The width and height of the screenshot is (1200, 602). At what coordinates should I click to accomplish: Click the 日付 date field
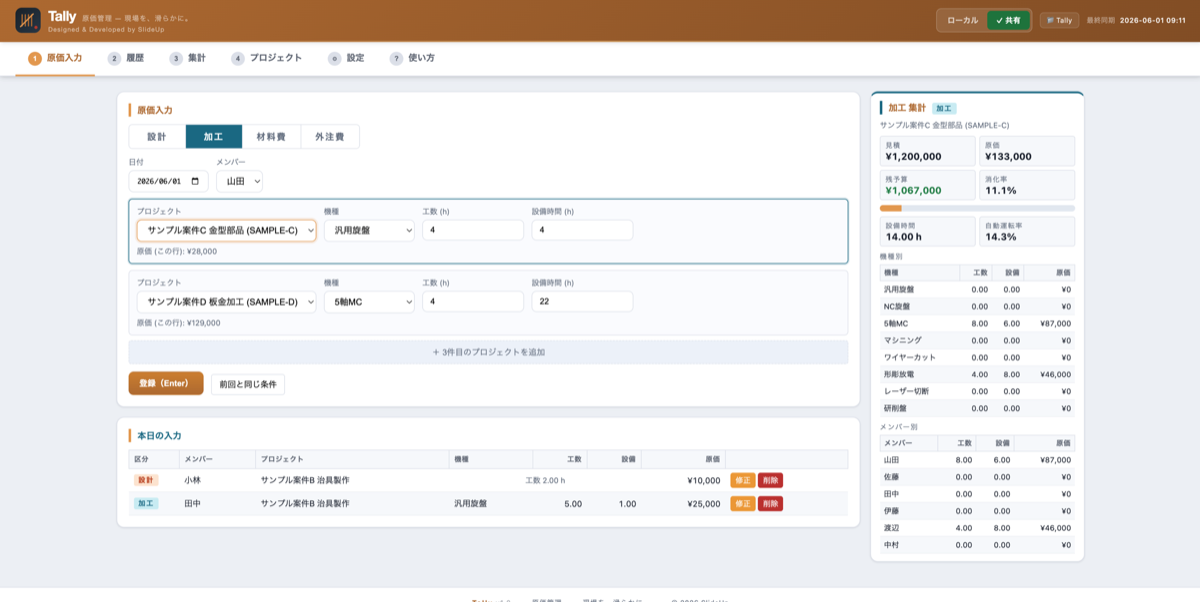click(168, 181)
